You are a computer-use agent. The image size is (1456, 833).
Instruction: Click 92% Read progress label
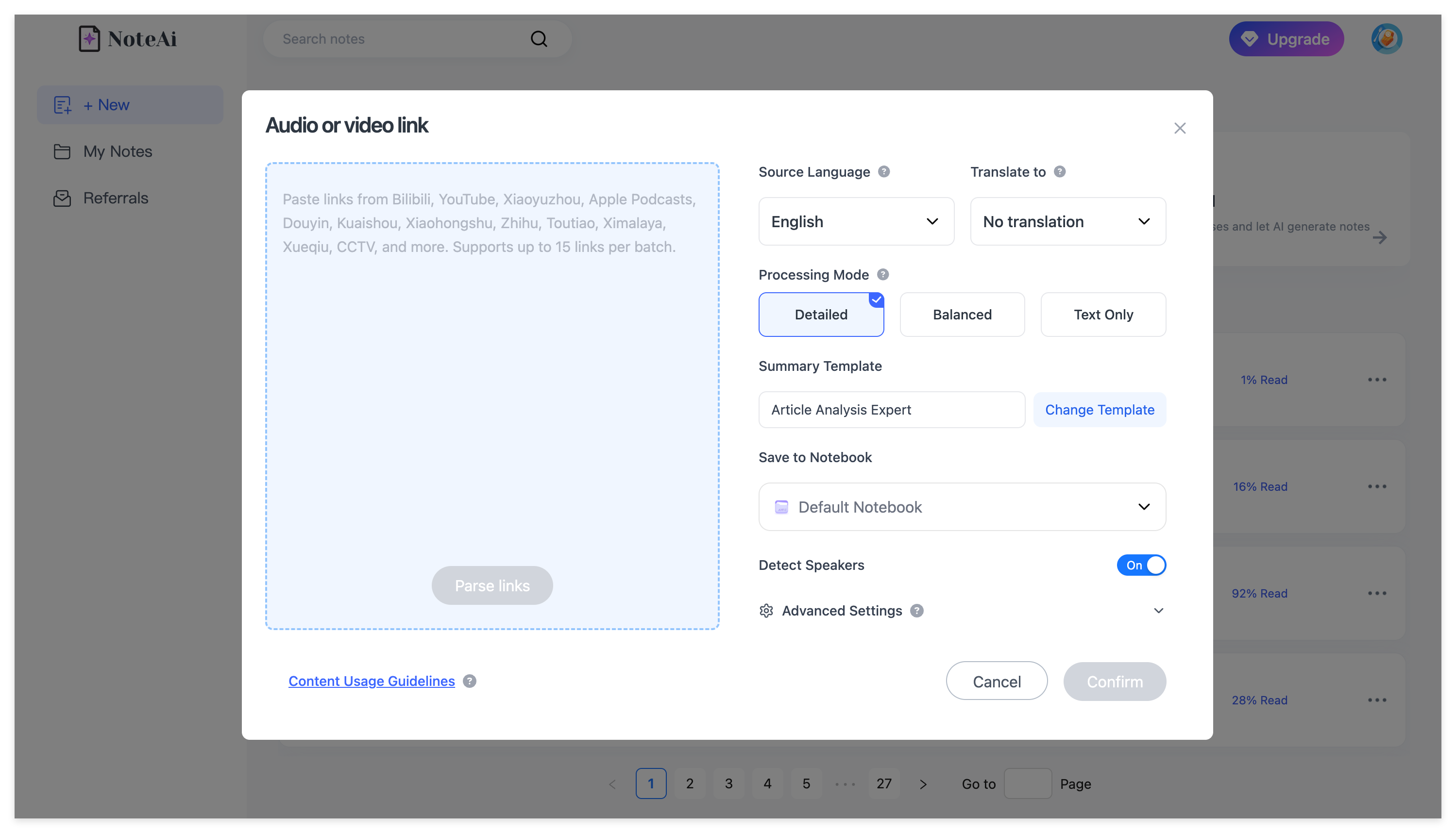click(x=1259, y=593)
